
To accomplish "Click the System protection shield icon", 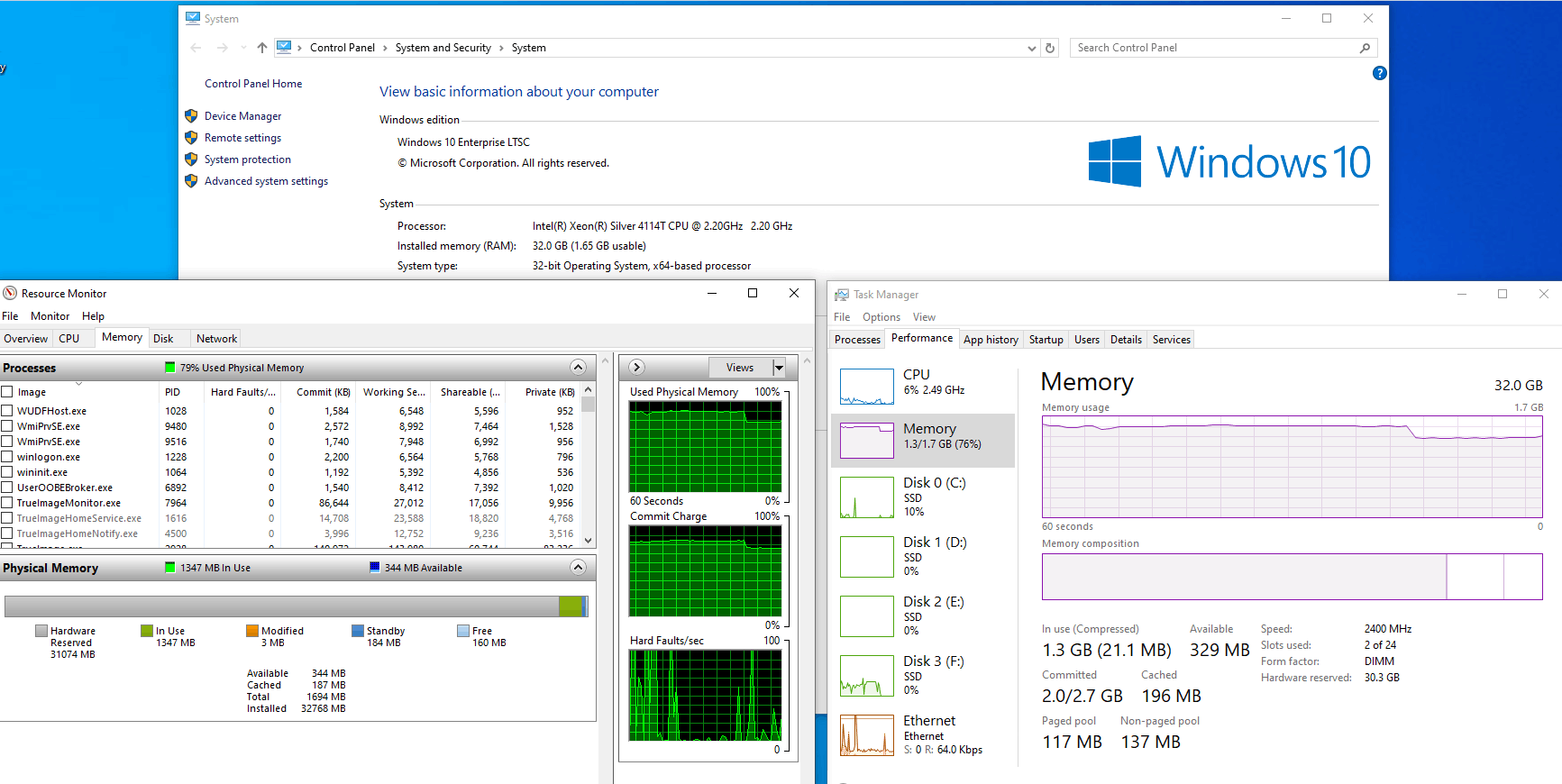I will [x=191, y=160].
